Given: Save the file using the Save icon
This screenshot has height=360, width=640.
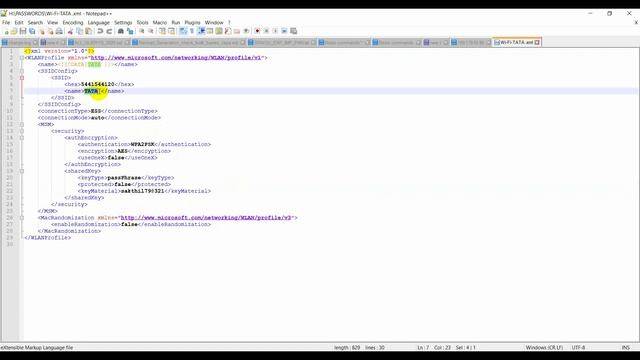Looking at the screenshot, I should [x=23, y=31].
